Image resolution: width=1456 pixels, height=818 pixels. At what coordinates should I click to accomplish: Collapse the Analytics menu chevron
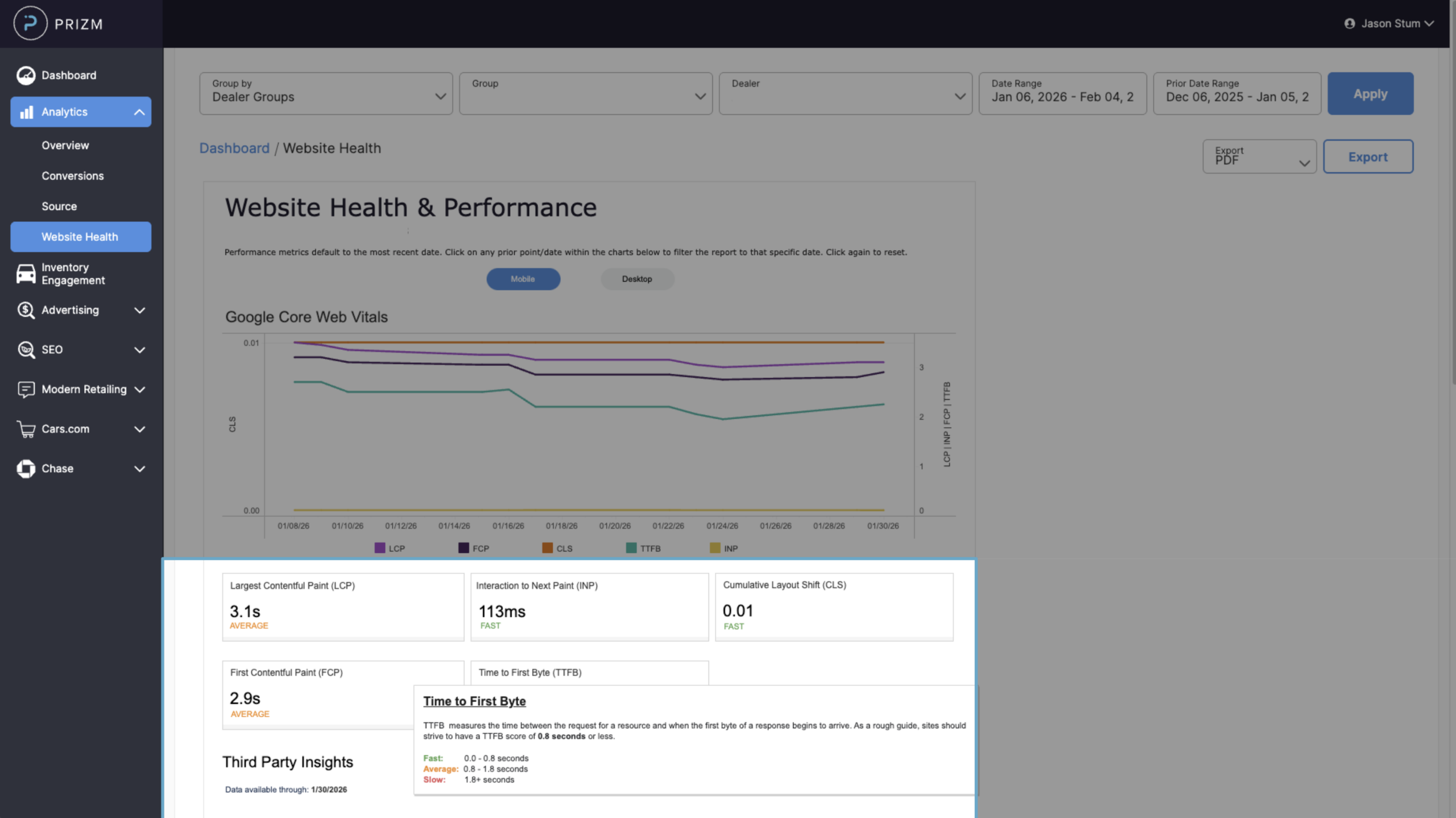(139, 112)
